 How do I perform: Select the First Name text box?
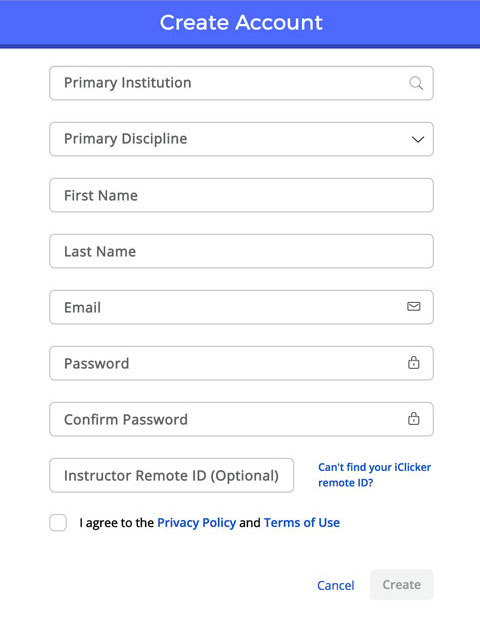click(241, 195)
